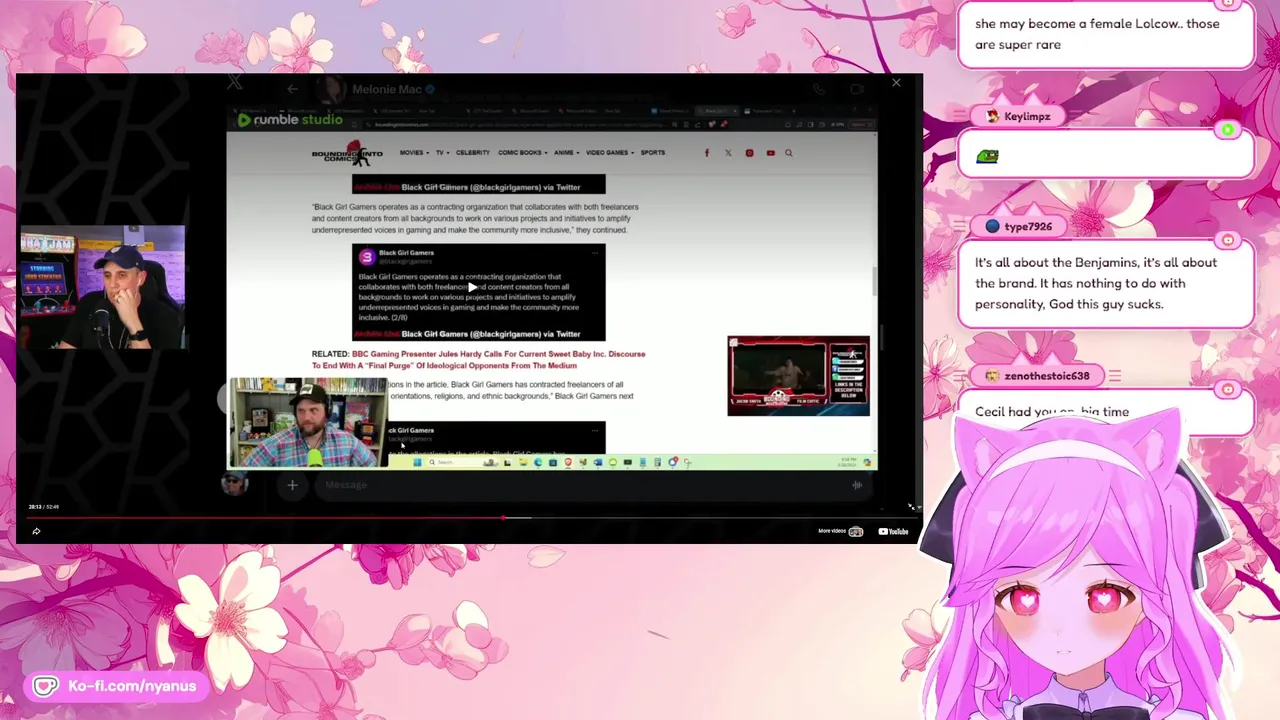Click the More videos button

click(840, 531)
